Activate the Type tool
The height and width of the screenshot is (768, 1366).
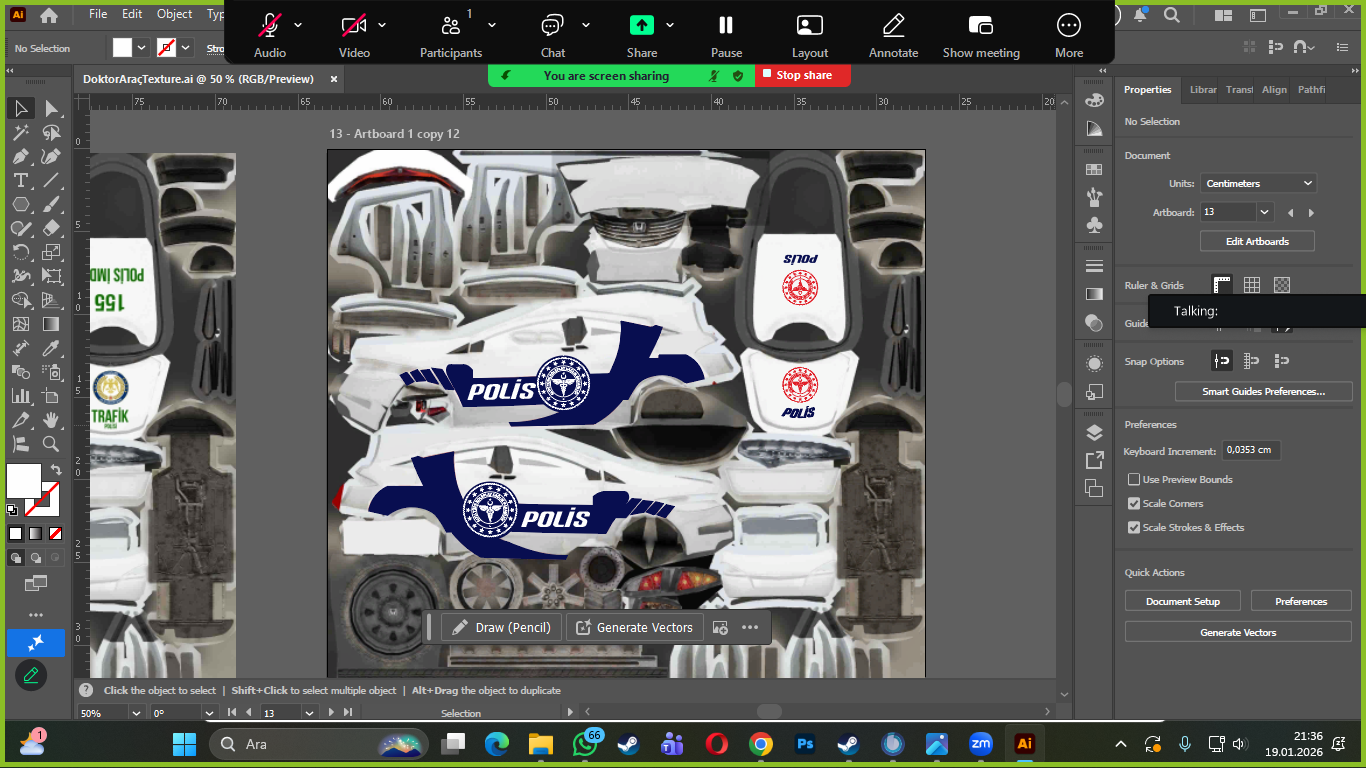click(x=21, y=180)
